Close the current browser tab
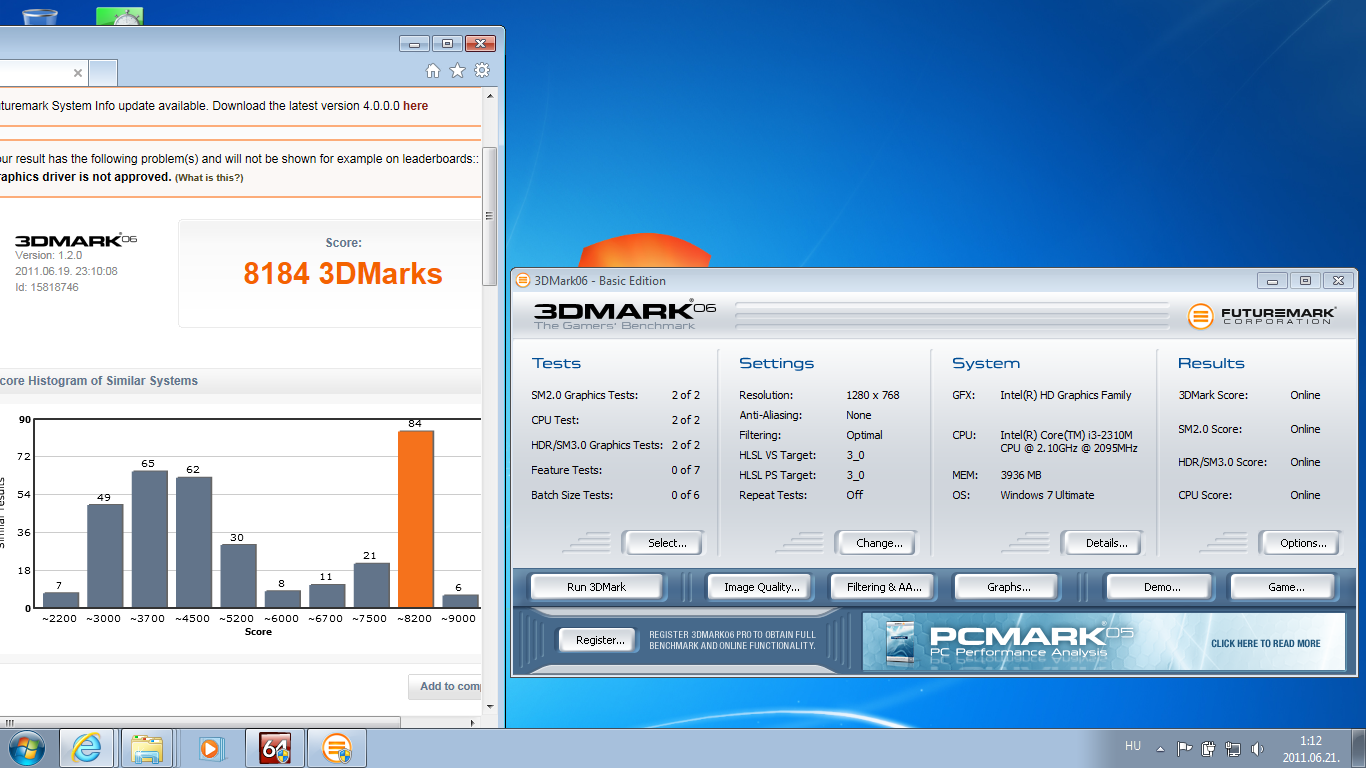This screenshot has height=768, width=1366. coord(78,73)
